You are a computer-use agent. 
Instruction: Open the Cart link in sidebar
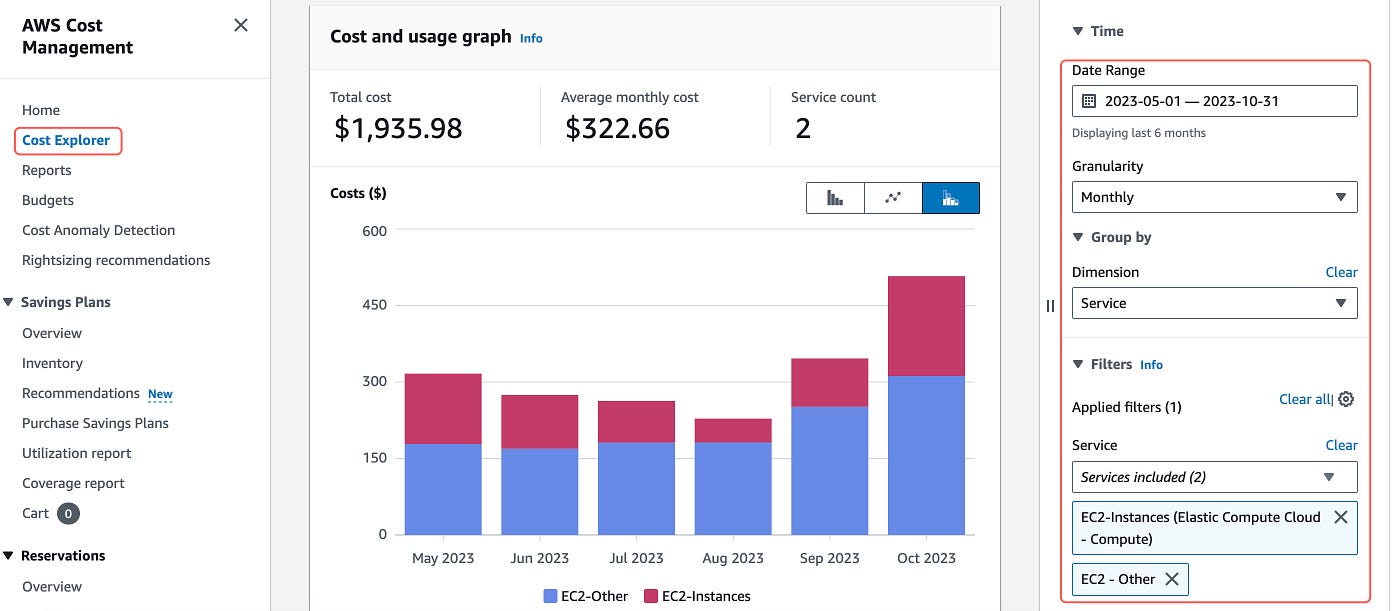click(x=35, y=513)
